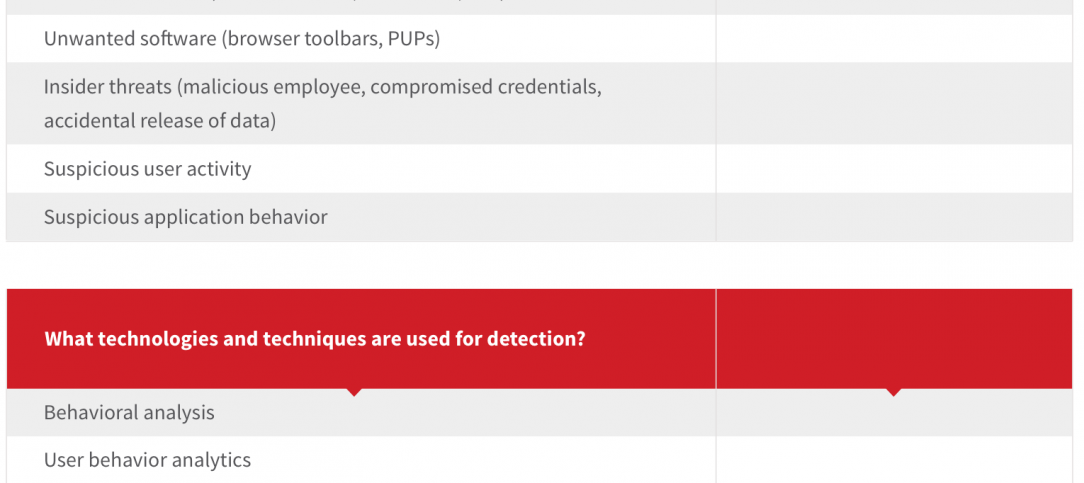The image size is (1084, 483).
Task: Click blank cell beside 'User behavior analytics'
Action: [x=894, y=460]
